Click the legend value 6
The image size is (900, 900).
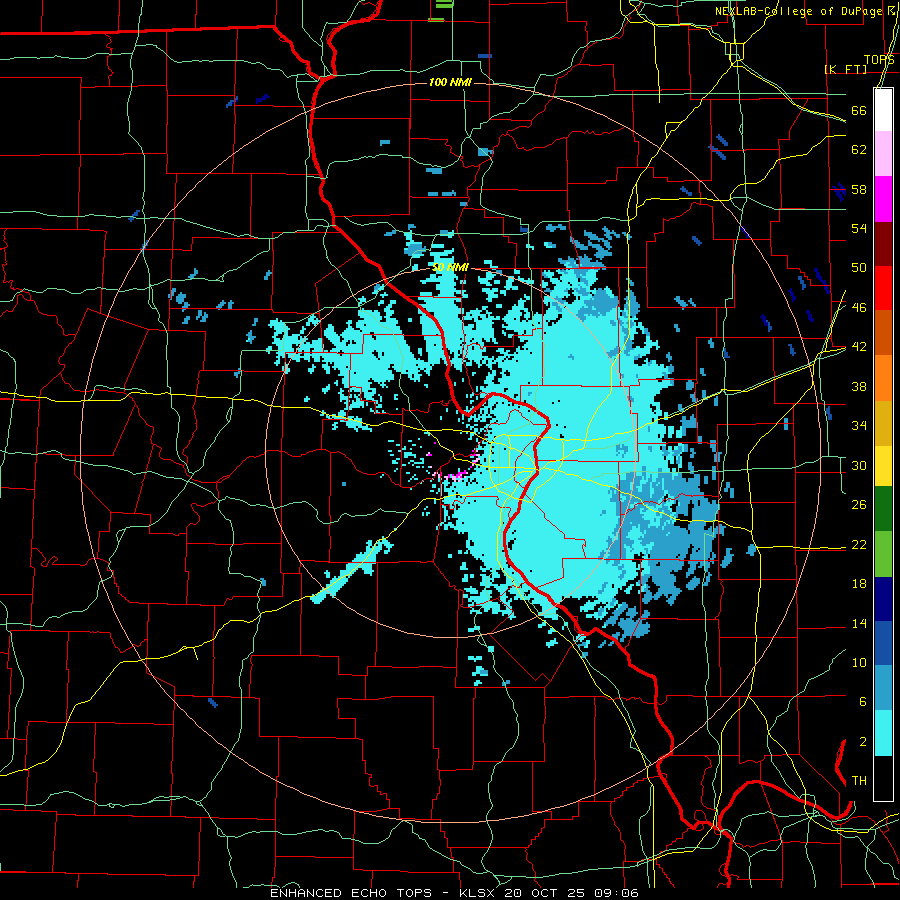(x=862, y=701)
